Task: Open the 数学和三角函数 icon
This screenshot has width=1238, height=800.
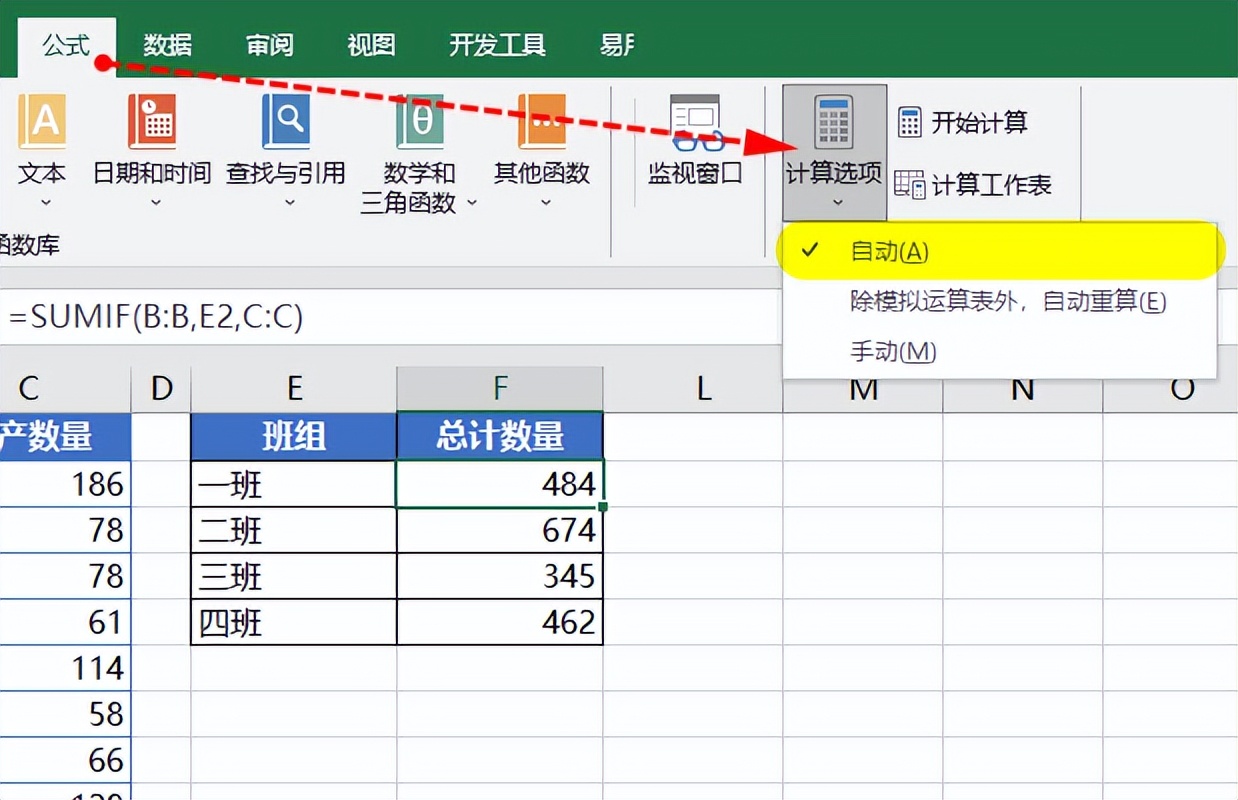Action: [420, 122]
